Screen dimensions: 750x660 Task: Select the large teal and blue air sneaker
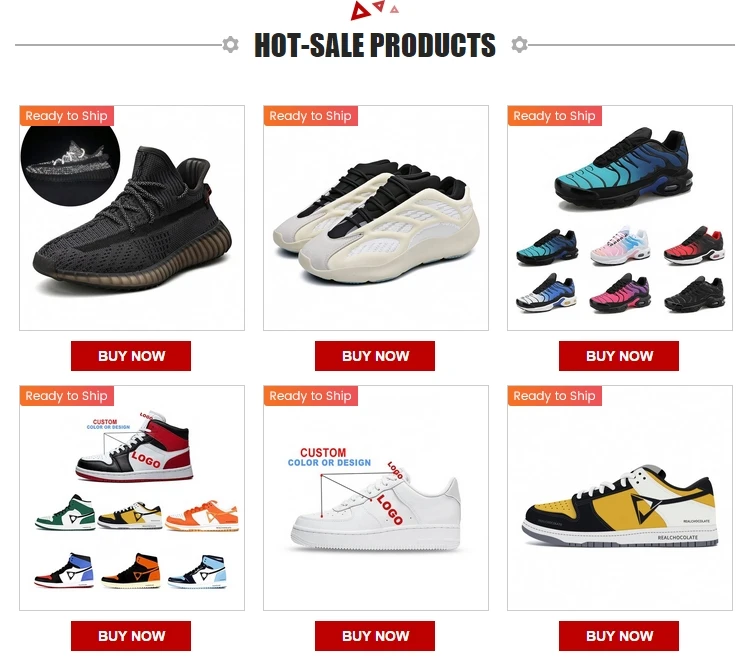click(x=624, y=168)
